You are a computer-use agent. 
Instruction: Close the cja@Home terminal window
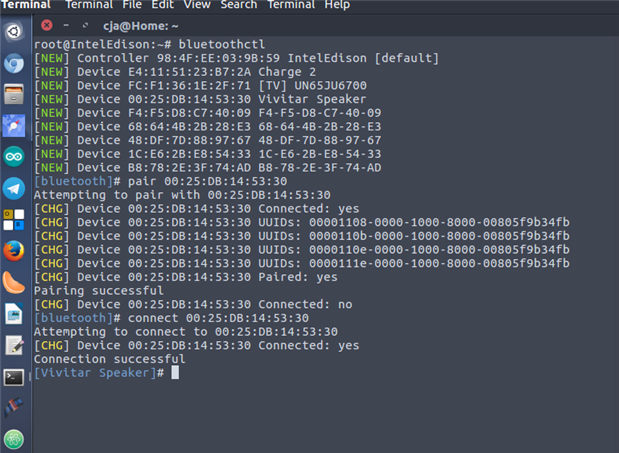[x=47, y=25]
